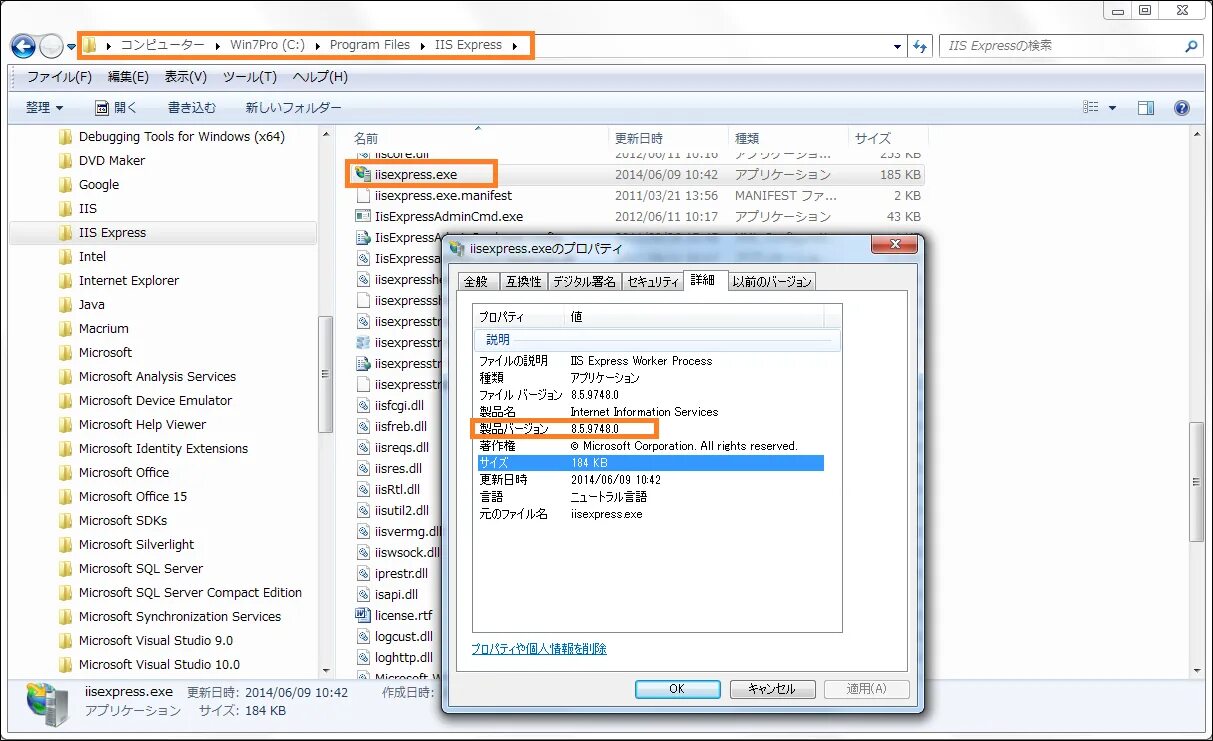Click the change view icon
Viewport: 1213px width, 741px height.
click(1091, 108)
